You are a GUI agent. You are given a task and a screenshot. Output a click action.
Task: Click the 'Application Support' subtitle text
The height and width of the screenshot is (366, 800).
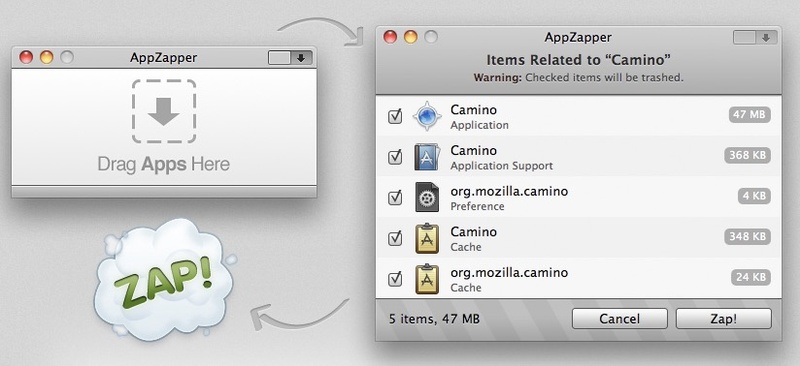click(502, 166)
